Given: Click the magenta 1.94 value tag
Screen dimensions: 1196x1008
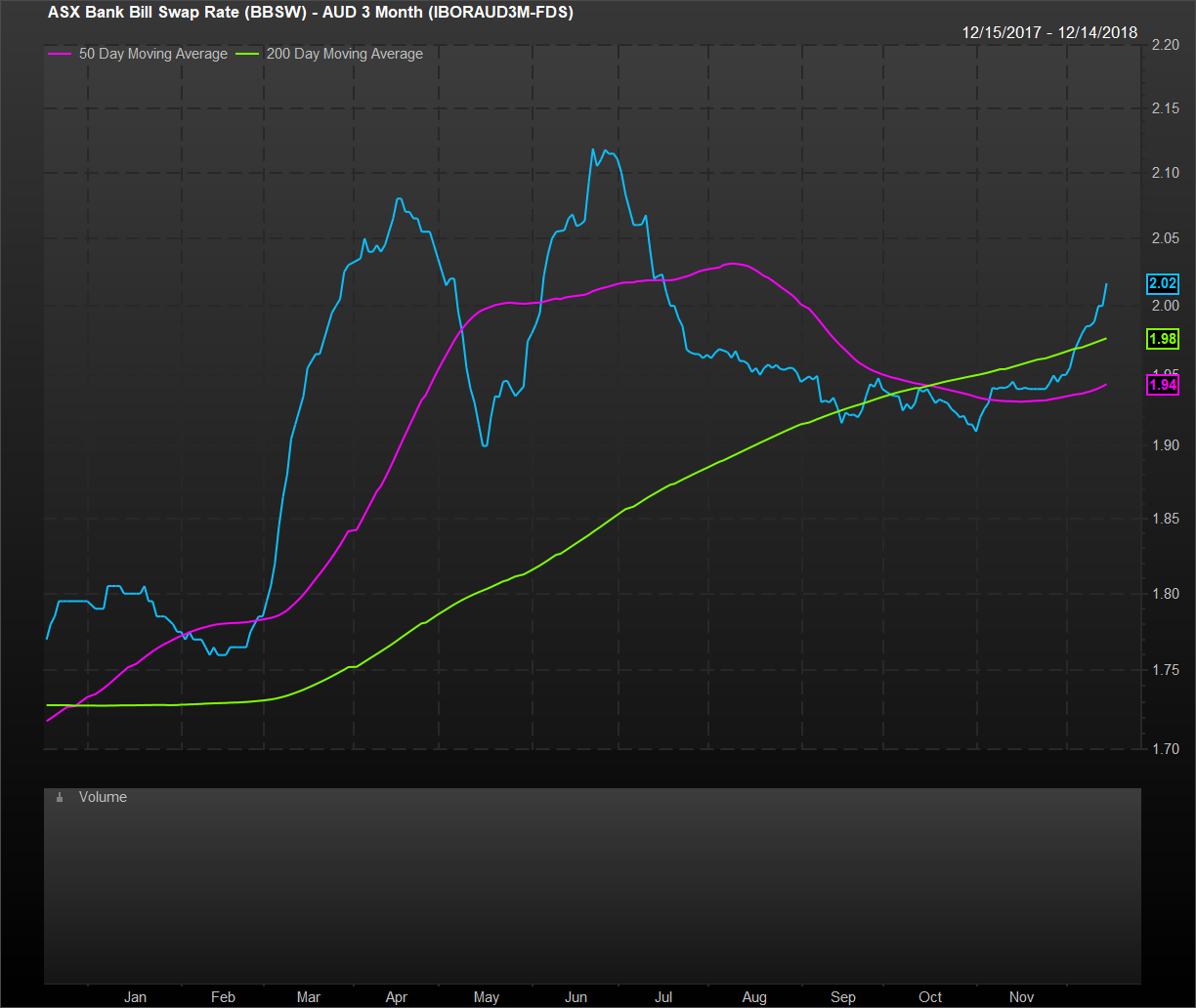Looking at the screenshot, I should 1162,386.
